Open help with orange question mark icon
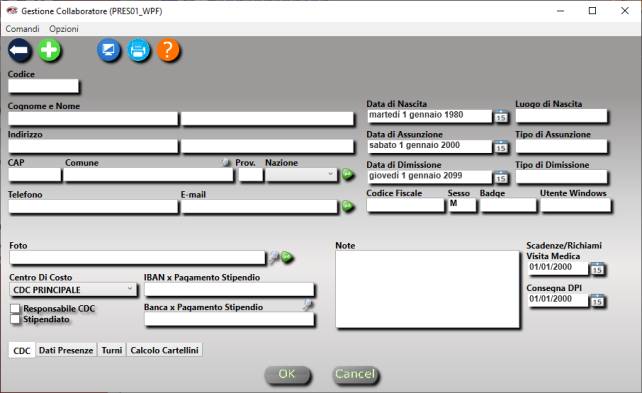This screenshot has height=393, width=642. [x=168, y=50]
